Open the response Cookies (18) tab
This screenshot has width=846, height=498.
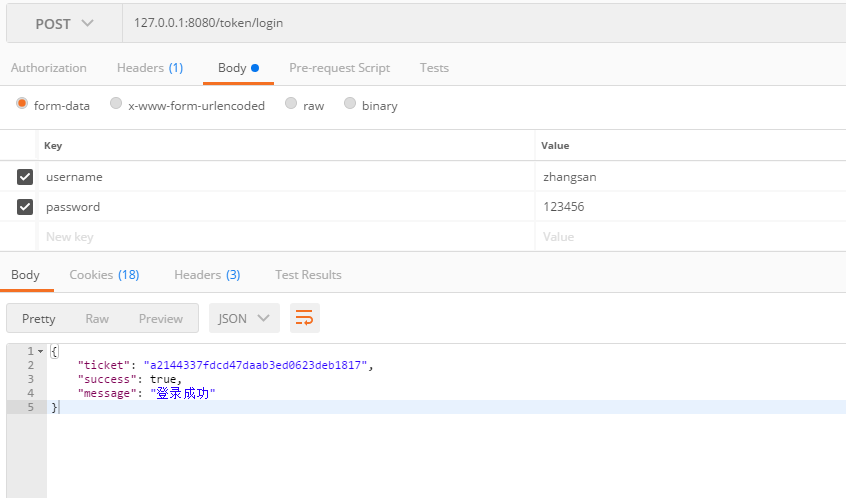click(104, 275)
